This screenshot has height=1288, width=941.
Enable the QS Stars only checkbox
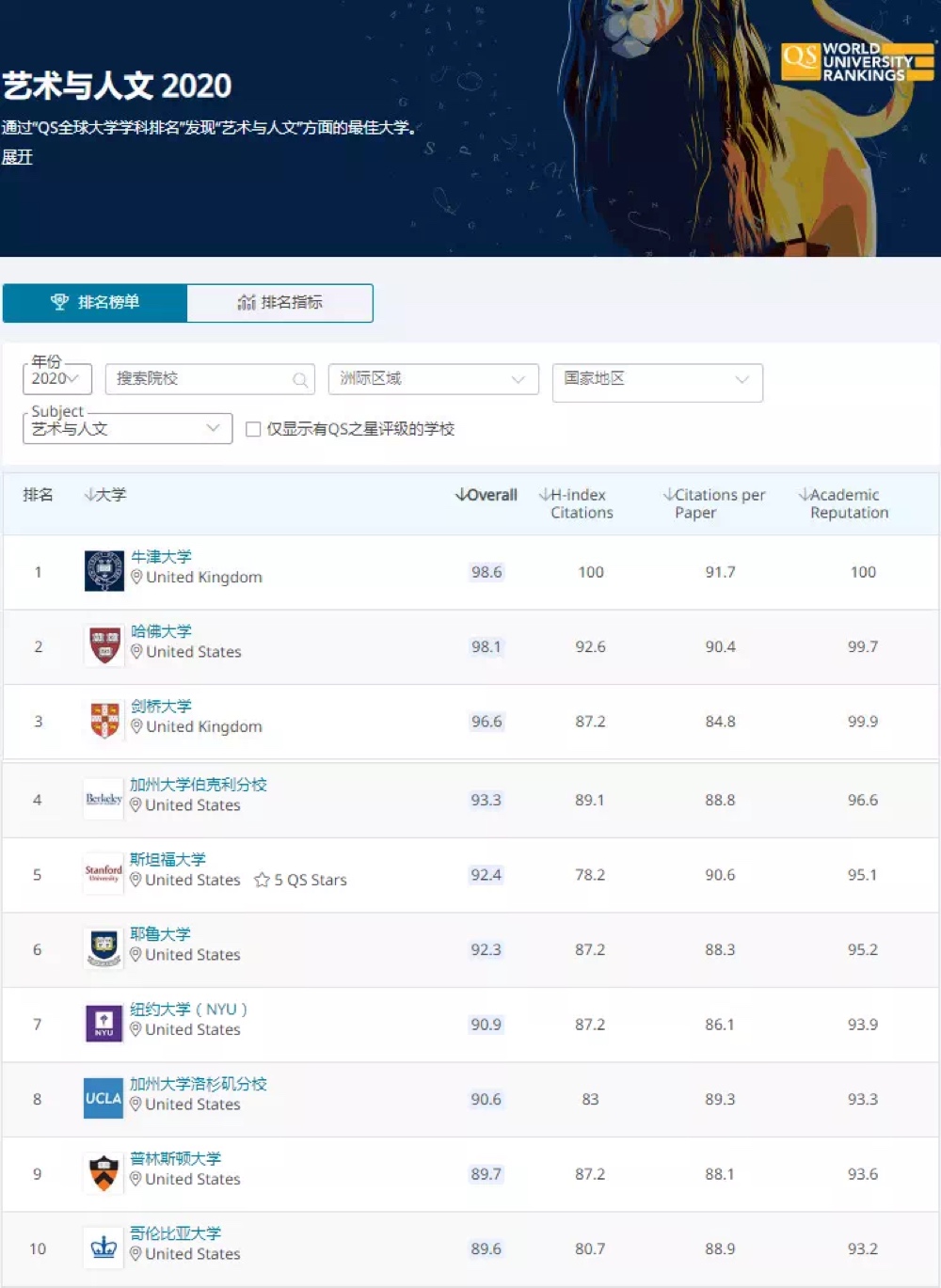pyautogui.click(x=253, y=429)
